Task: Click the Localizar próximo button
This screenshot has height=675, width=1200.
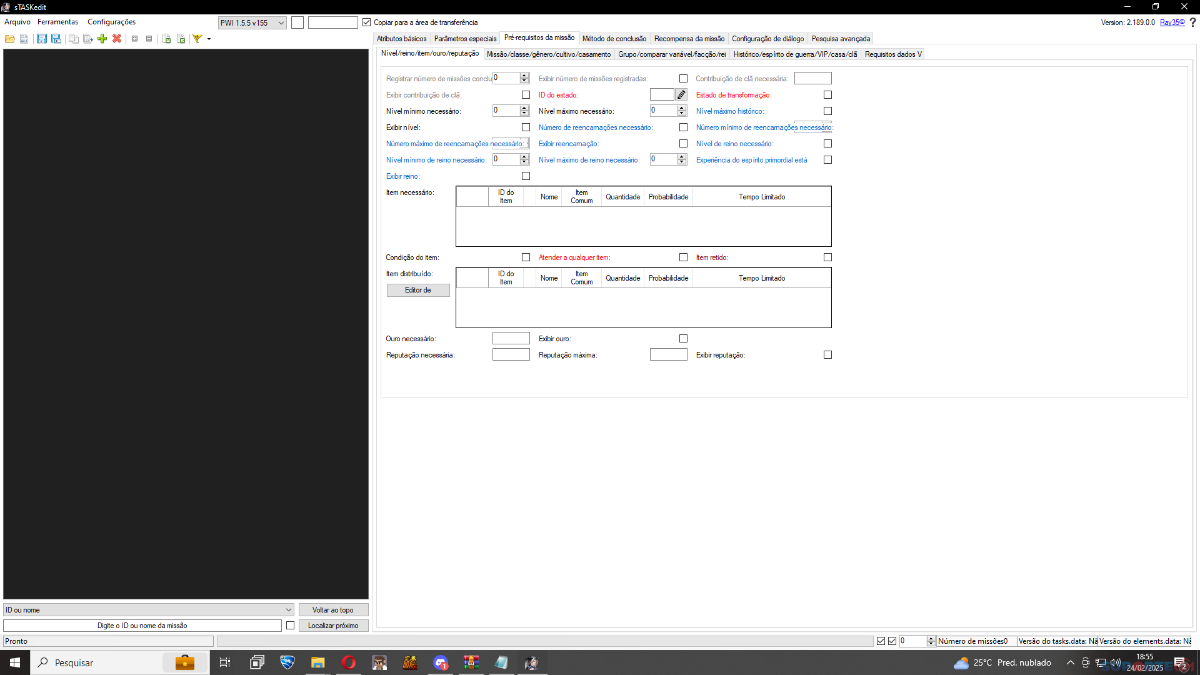Action: (x=333, y=625)
